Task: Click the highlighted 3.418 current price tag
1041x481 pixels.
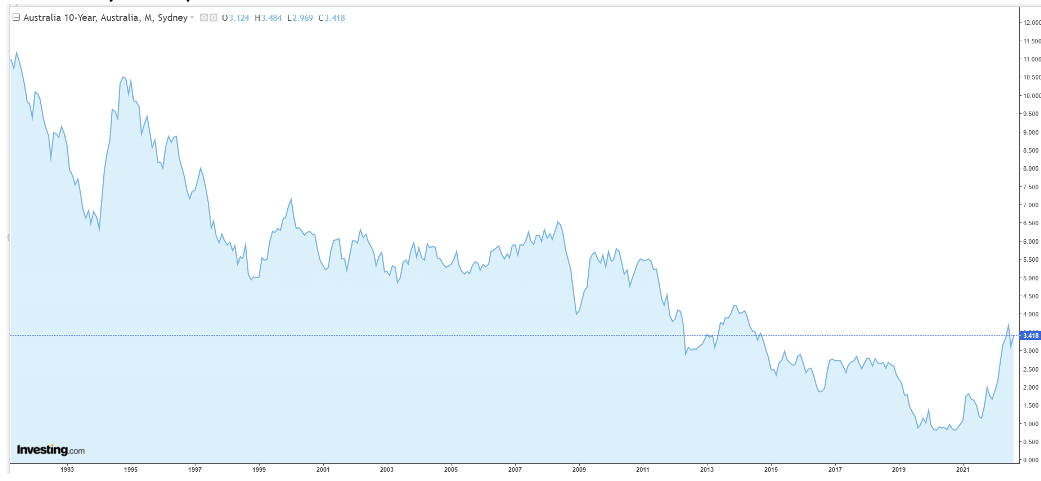Action: (x=1026, y=335)
